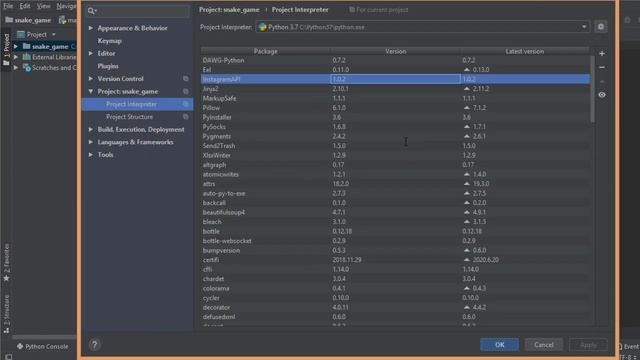Image resolution: width=640 pixels, height=360 pixels.
Task: Select the beautifulsoup4 package row
Action: tap(395, 212)
